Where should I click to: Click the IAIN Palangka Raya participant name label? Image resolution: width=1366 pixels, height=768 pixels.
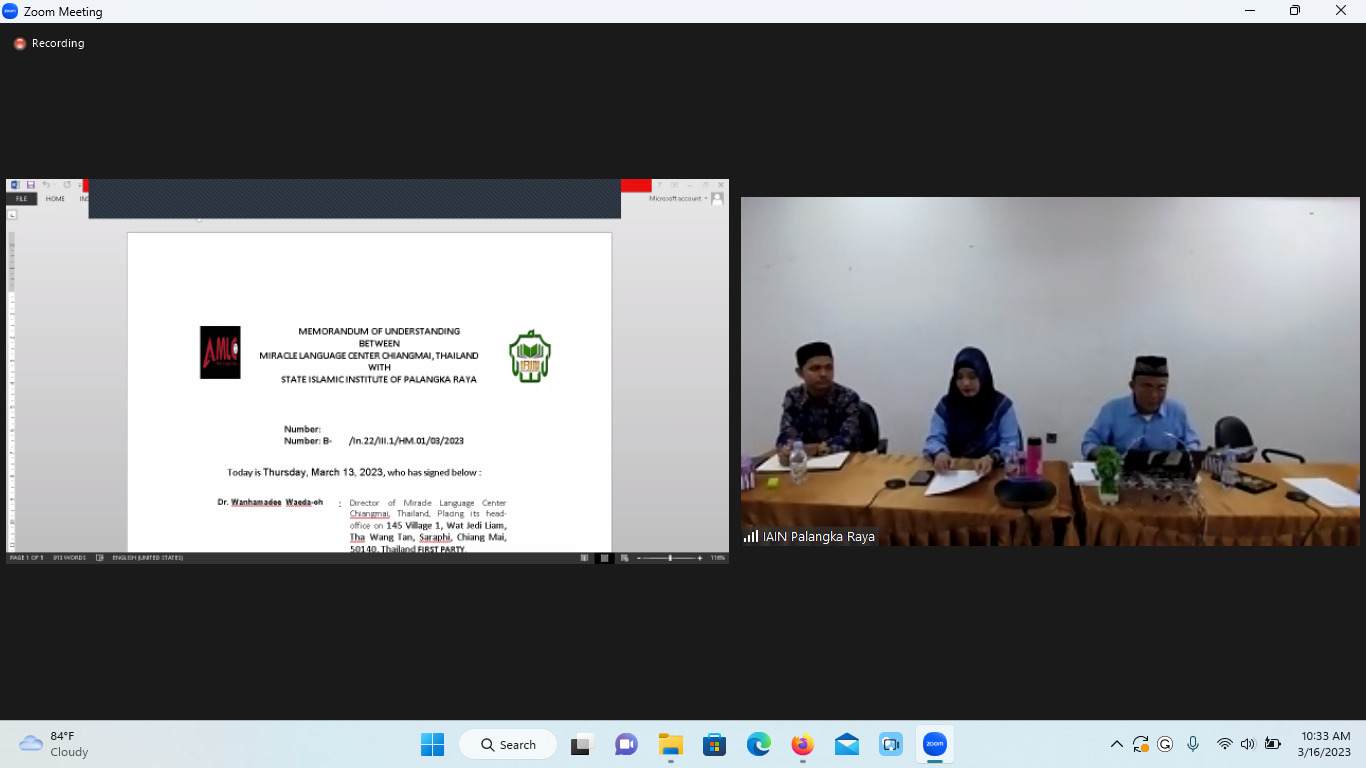819,536
